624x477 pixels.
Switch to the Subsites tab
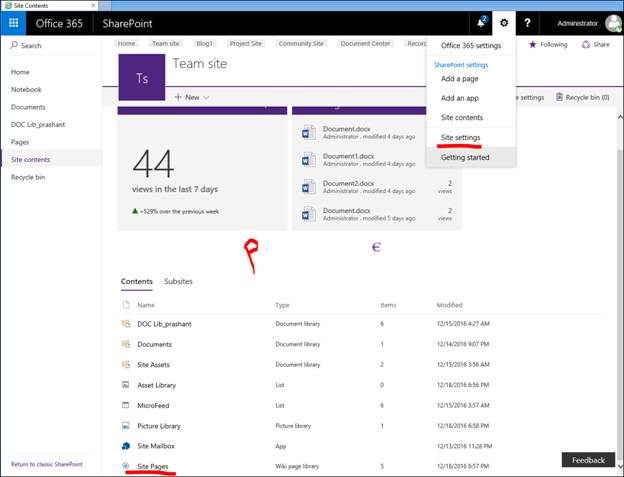(178, 282)
